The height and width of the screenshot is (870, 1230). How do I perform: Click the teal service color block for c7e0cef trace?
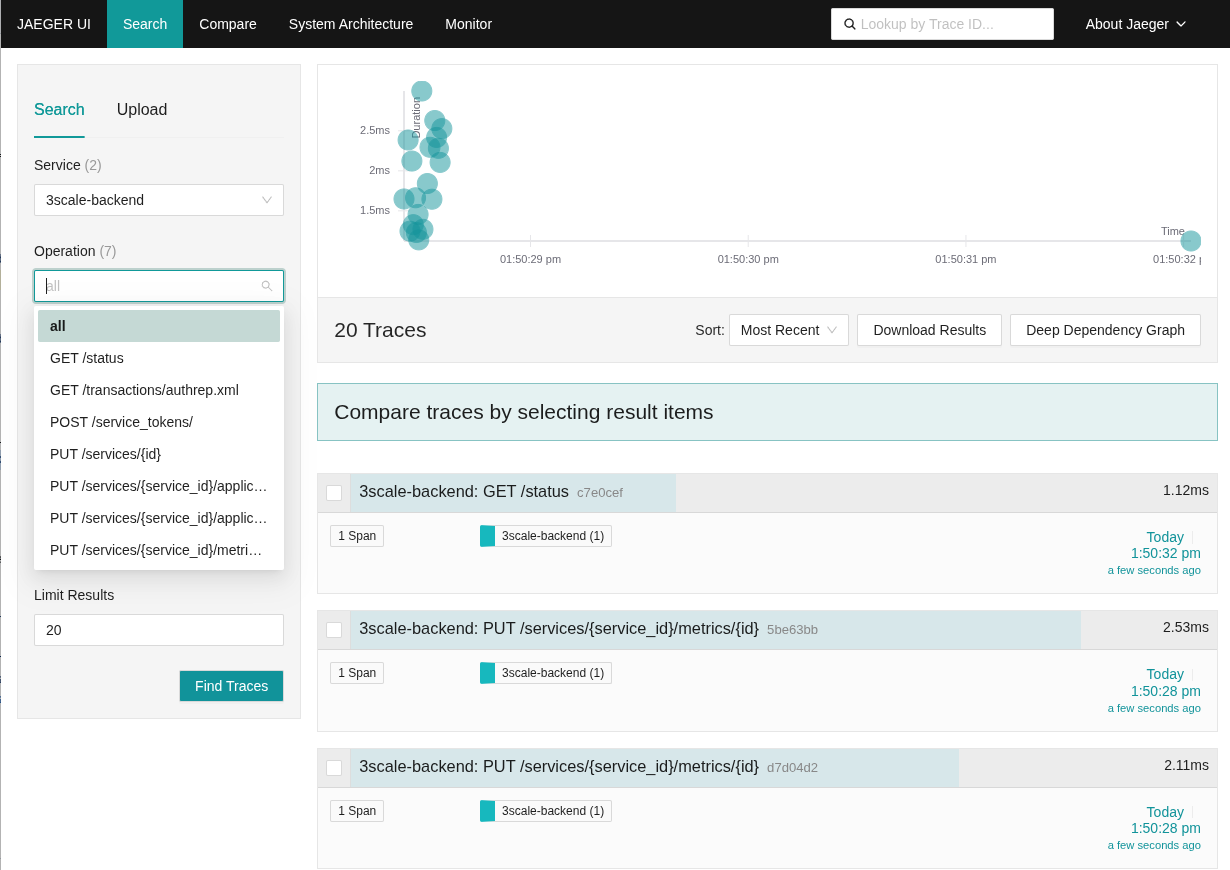click(x=487, y=536)
